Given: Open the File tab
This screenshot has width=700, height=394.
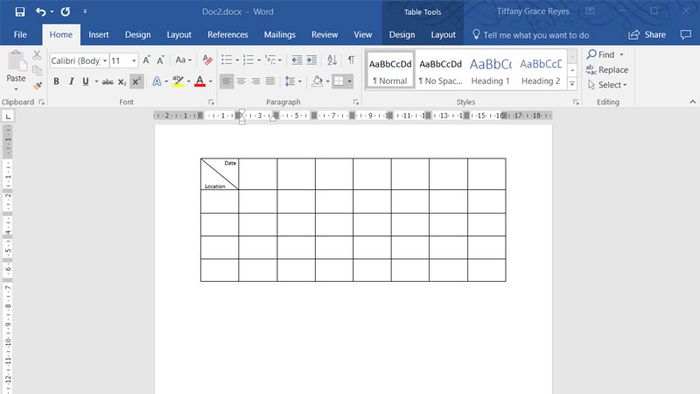Looking at the screenshot, I should click(x=20, y=35).
